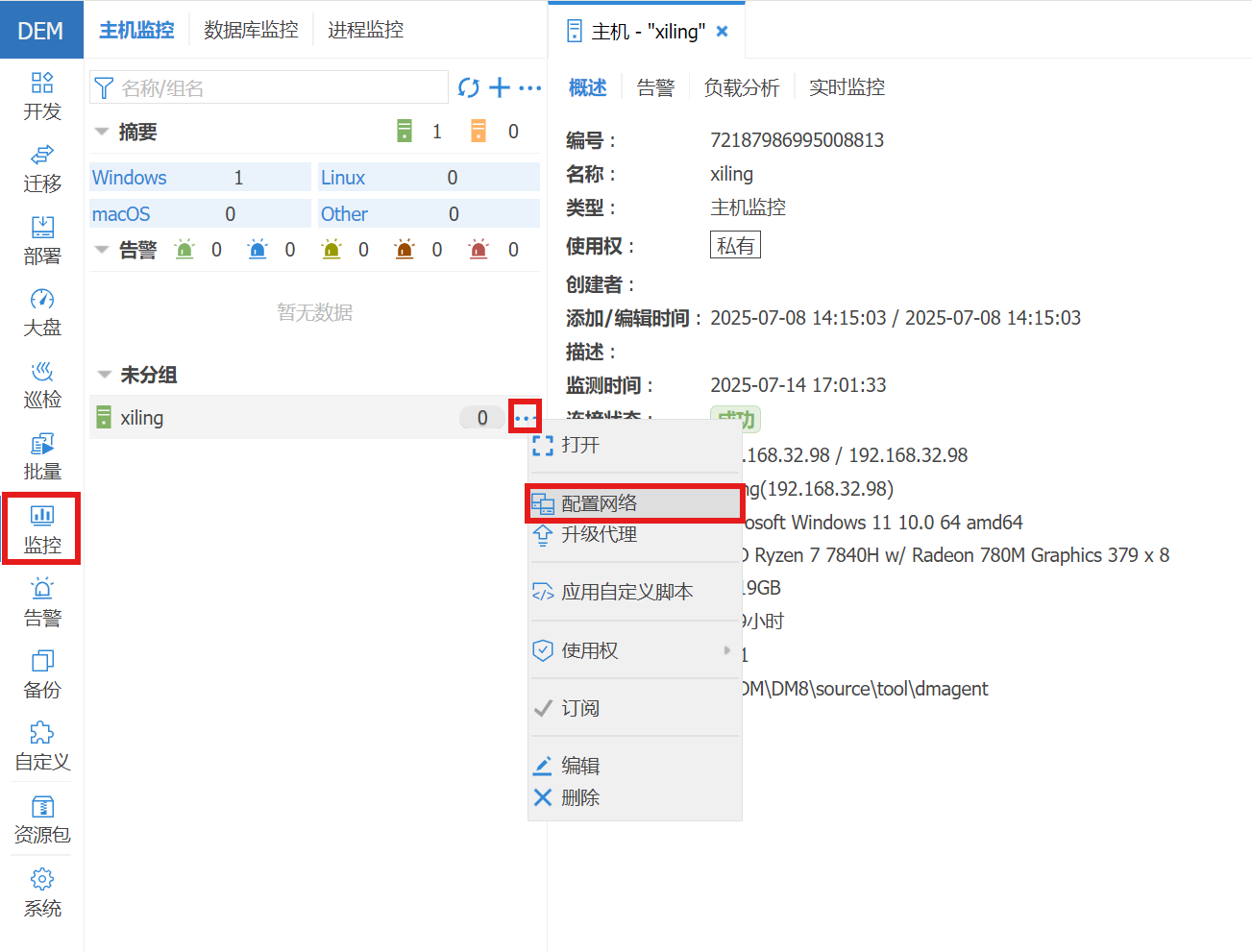Open the 系统 (System) sidebar icon

click(41, 893)
